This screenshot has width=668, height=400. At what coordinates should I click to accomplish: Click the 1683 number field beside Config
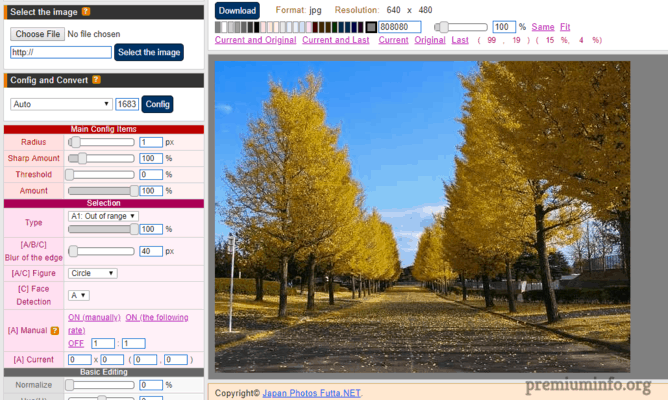[127, 104]
